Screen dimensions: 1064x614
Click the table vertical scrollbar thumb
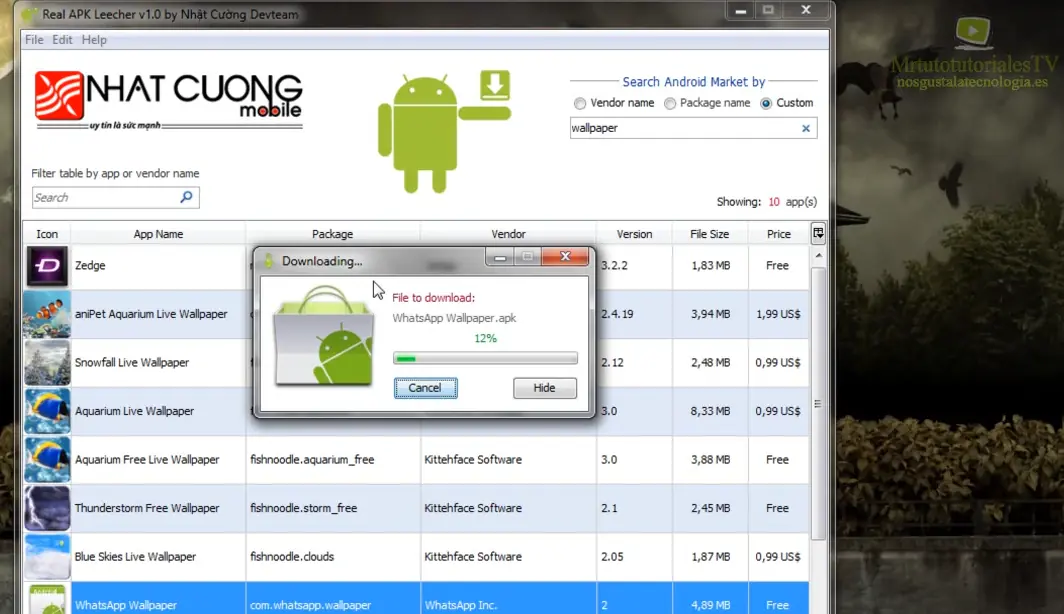(818, 404)
